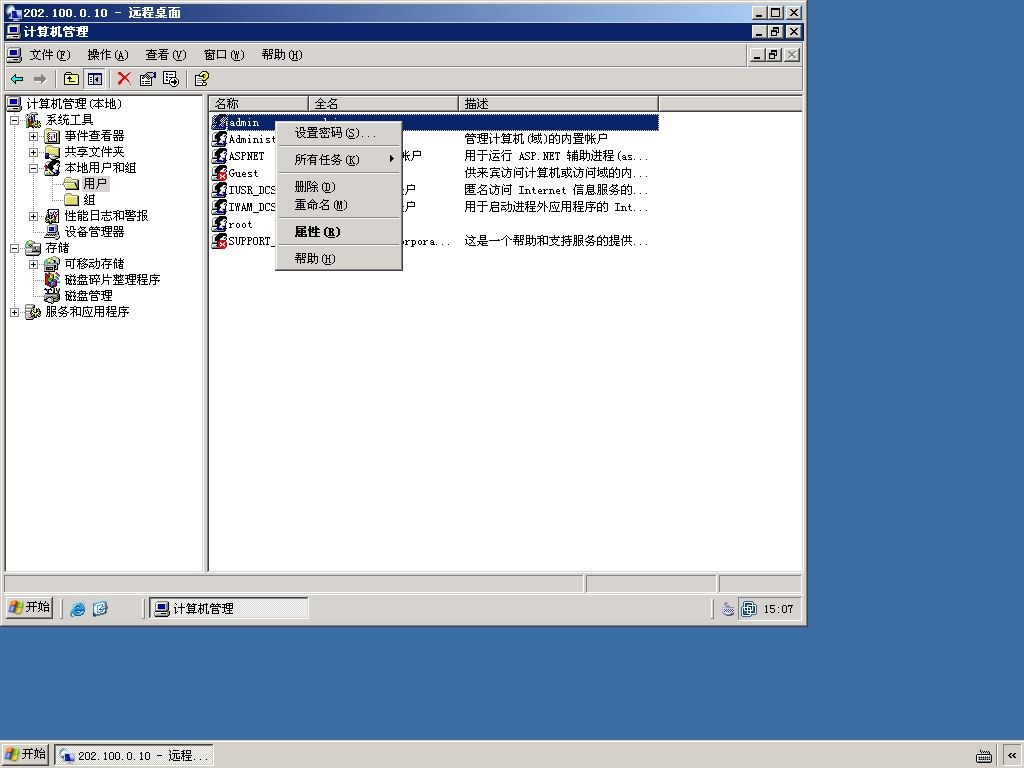Select the IWAM_DCS user icon
The width and height of the screenshot is (1024, 768).
click(219, 207)
